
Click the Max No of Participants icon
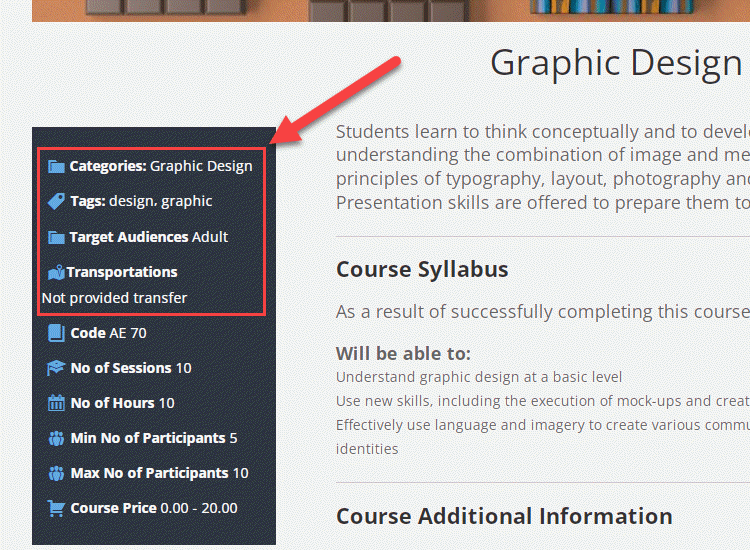click(x=56, y=473)
